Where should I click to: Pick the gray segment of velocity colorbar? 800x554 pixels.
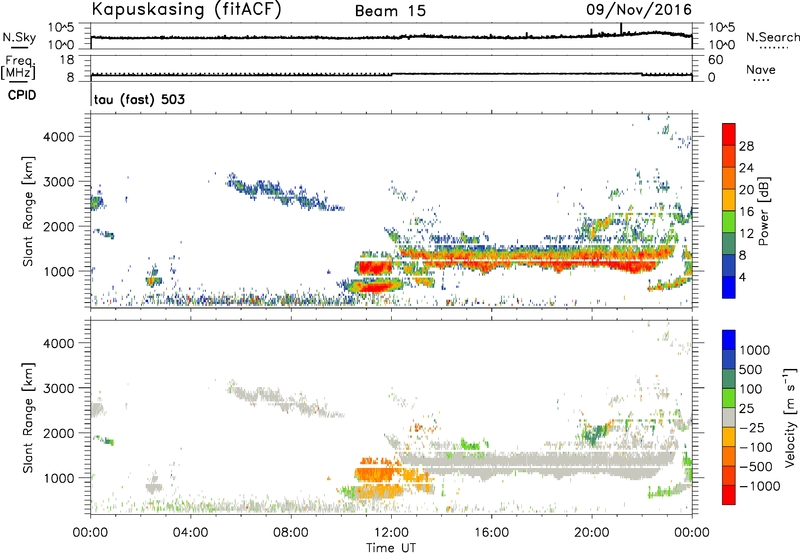coord(729,417)
